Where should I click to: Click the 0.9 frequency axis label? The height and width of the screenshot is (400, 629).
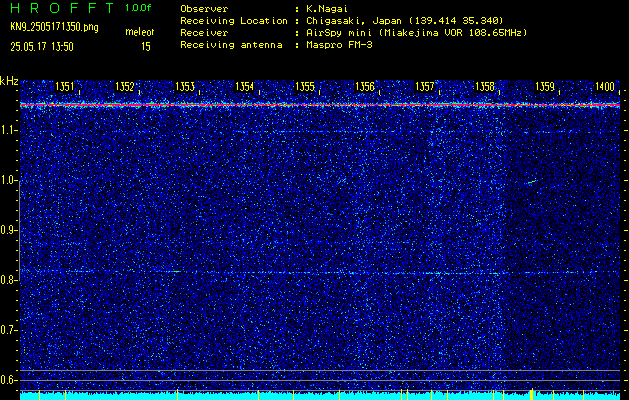click(8, 230)
